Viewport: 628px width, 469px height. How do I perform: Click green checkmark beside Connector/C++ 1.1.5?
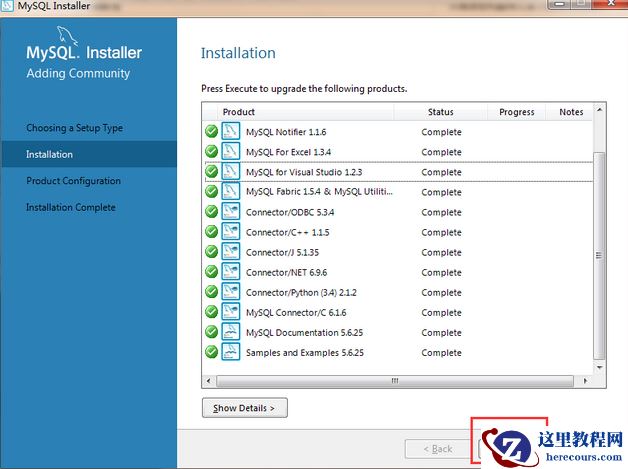pyautogui.click(x=211, y=231)
